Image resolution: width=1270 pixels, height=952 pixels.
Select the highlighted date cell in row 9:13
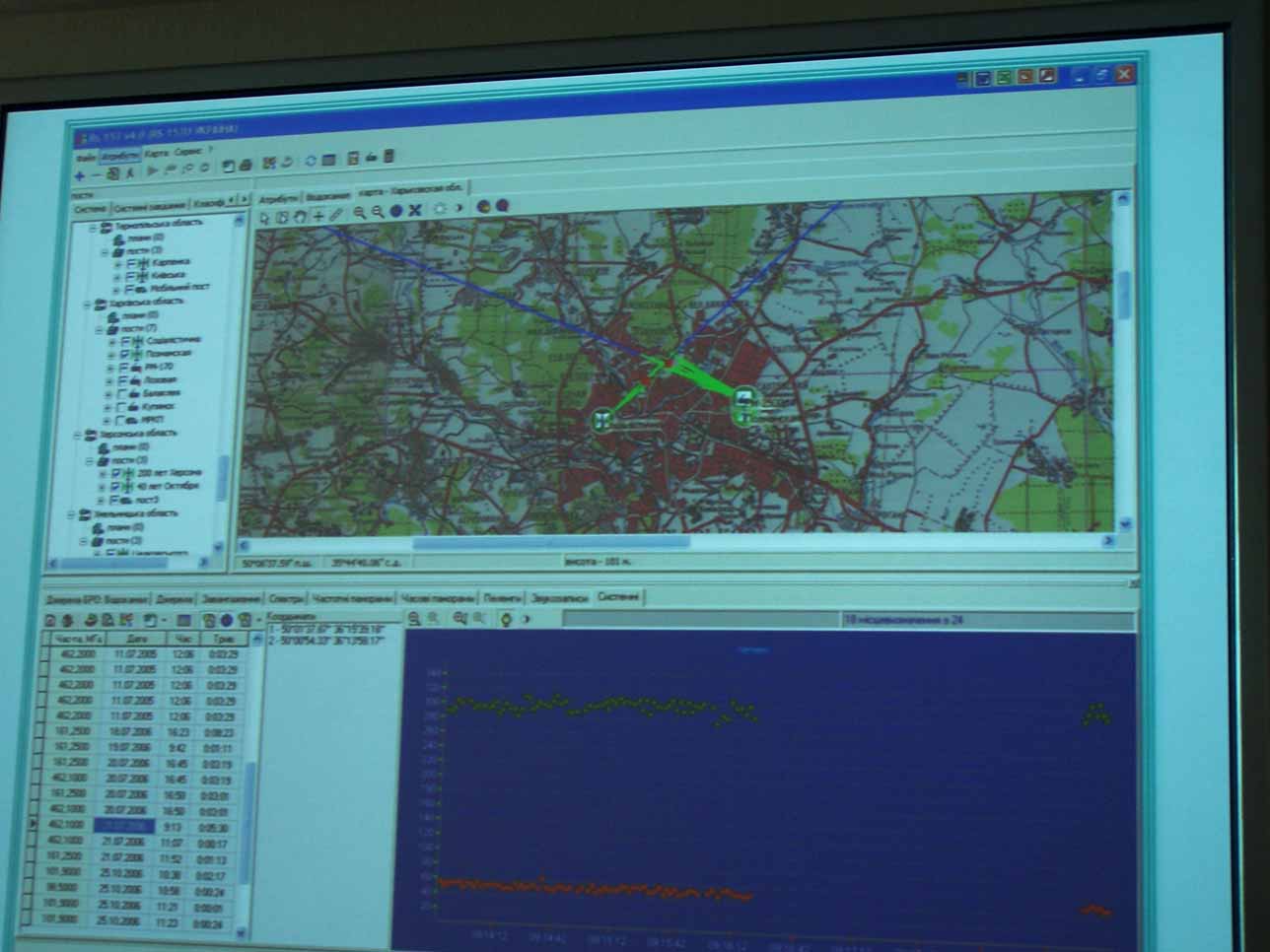pos(124,826)
